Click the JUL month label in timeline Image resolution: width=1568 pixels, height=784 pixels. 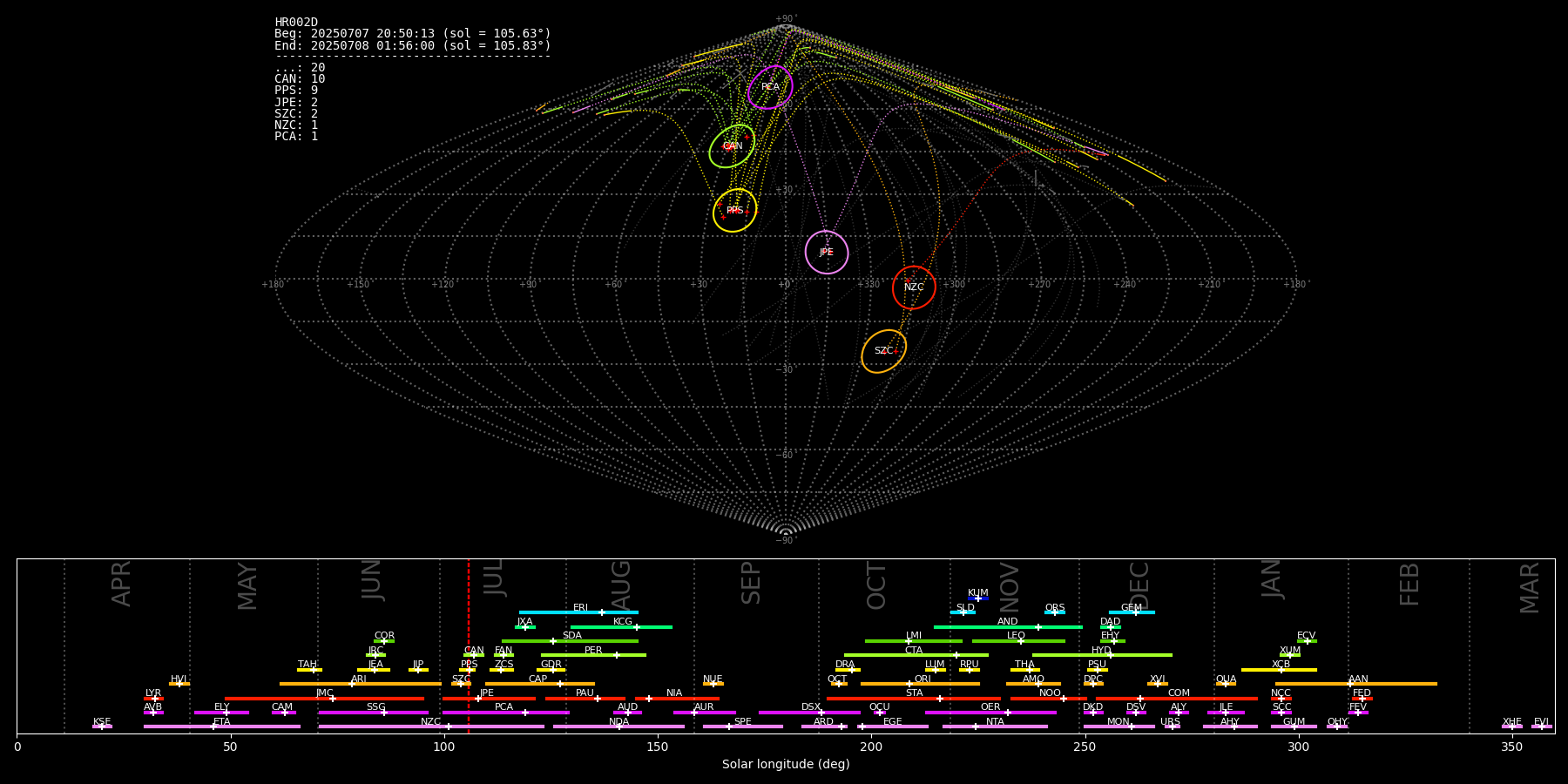(494, 578)
